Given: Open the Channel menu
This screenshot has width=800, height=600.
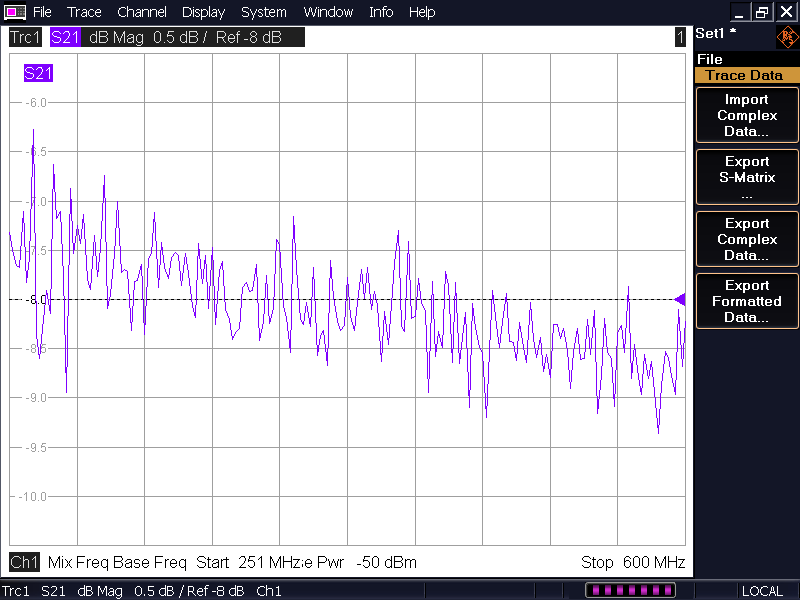Looking at the screenshot, I should coord(142,12).
